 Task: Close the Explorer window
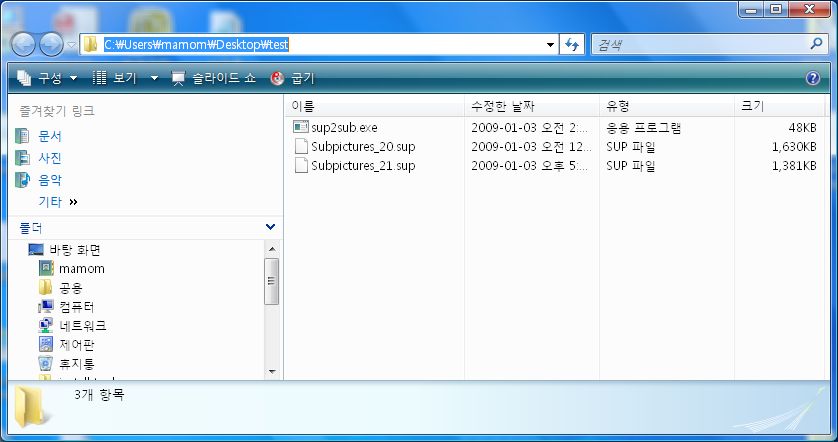pos(809,9)
